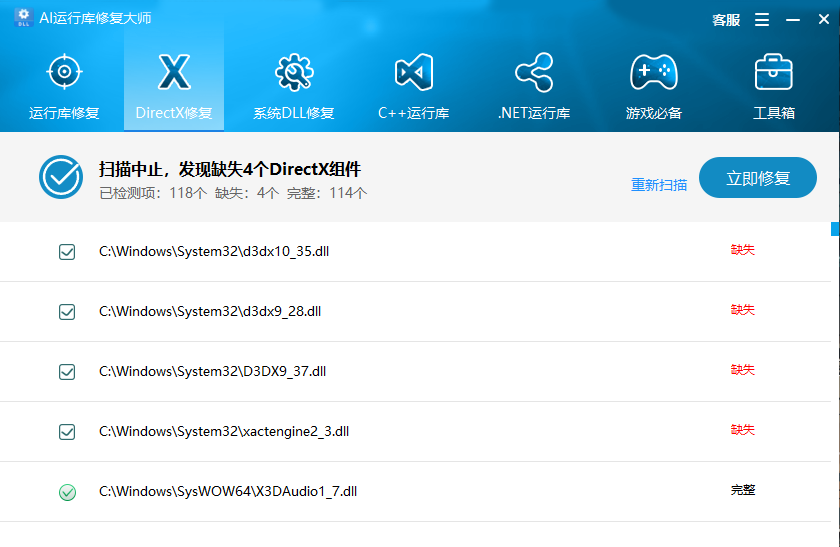The width and height of the screenshot is (840, 547).
Task: Close the AI运行库修复大师 window
Action: [824, 19]
